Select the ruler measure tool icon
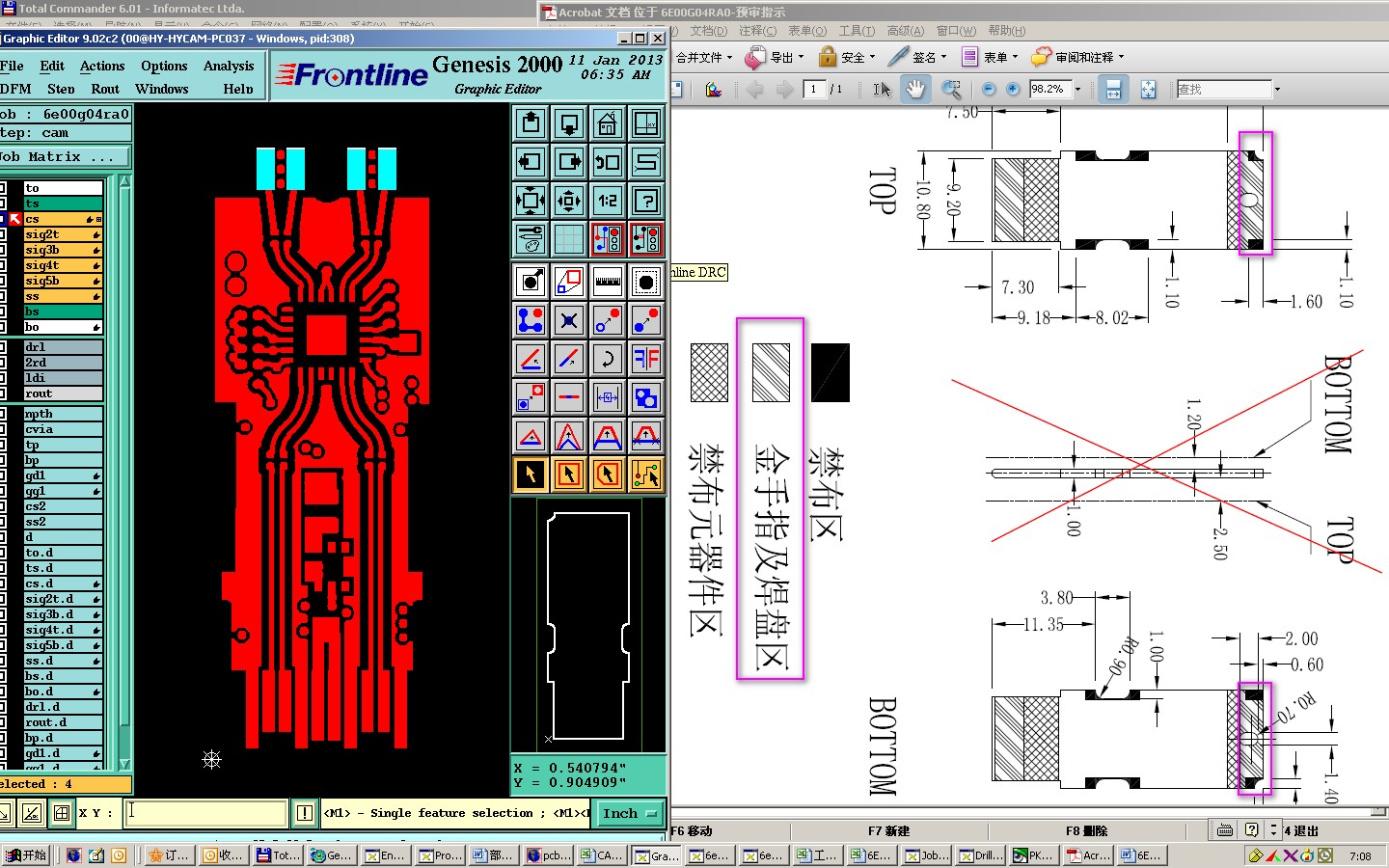The image size is (1389, 868). tap(608, 282)
